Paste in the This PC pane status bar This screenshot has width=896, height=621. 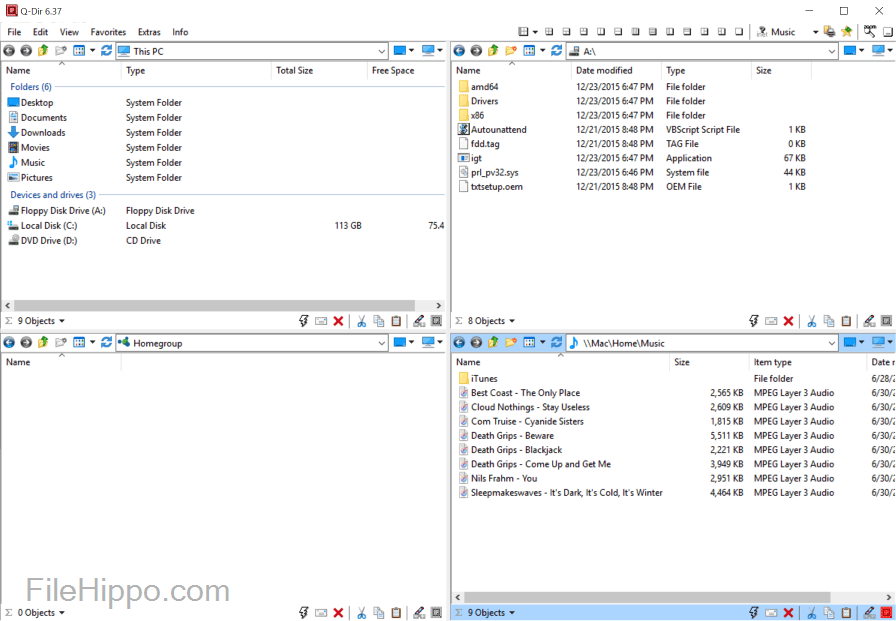(x=396, y=321)
